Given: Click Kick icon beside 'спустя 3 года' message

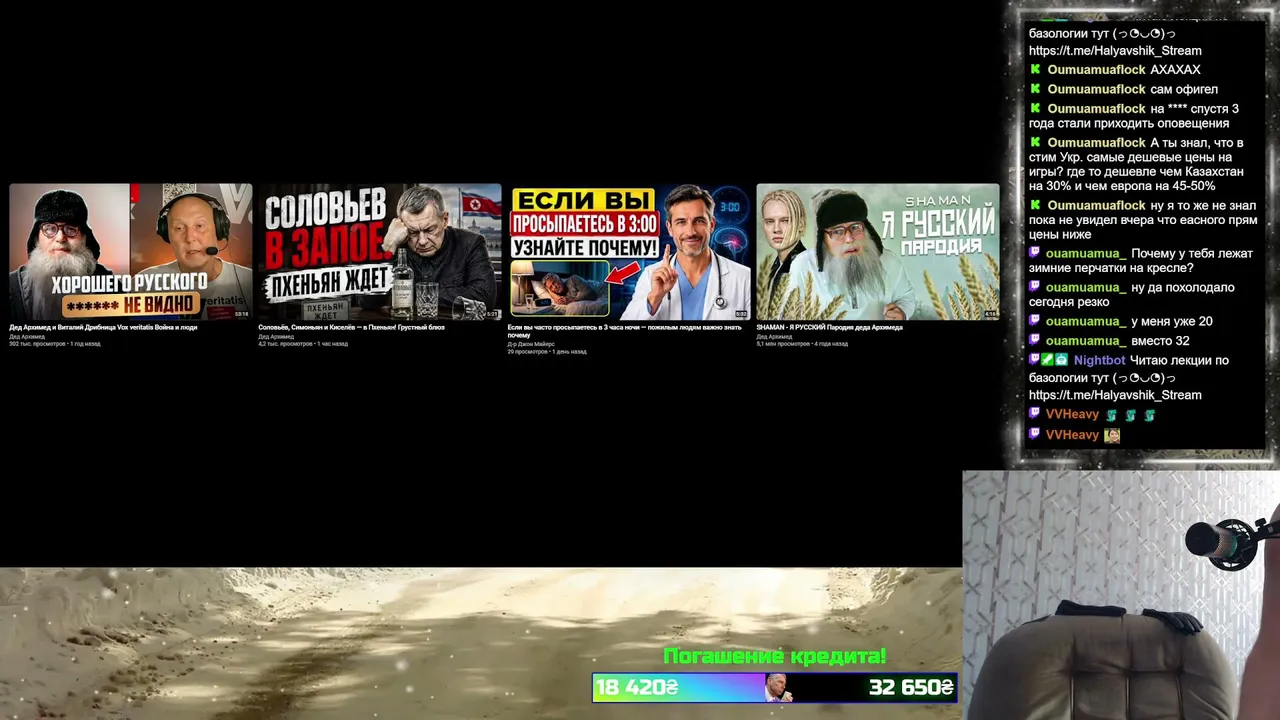Looking at the screenshot, I should pyautogui.click(x=1035, y=109).
